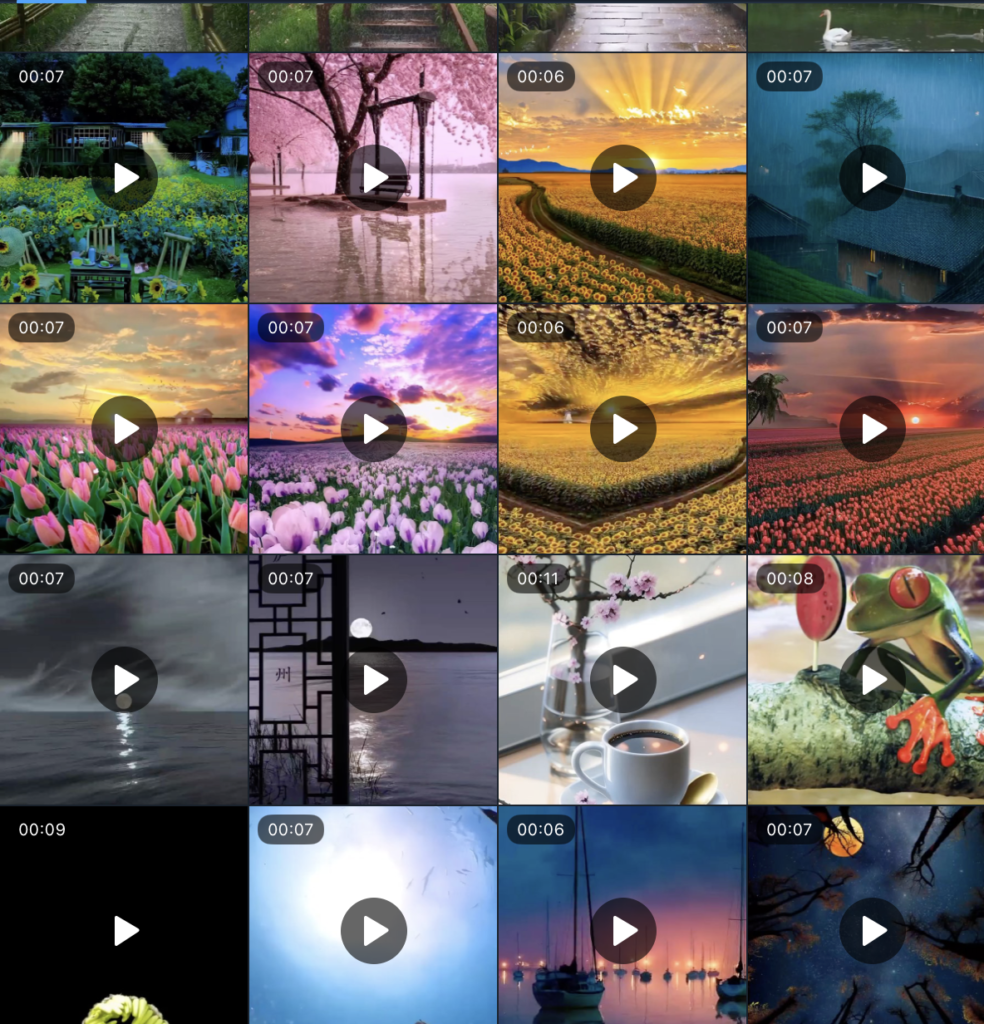
Task: Open the wooden garden stairs thumbnail
Action: (373, 26)
